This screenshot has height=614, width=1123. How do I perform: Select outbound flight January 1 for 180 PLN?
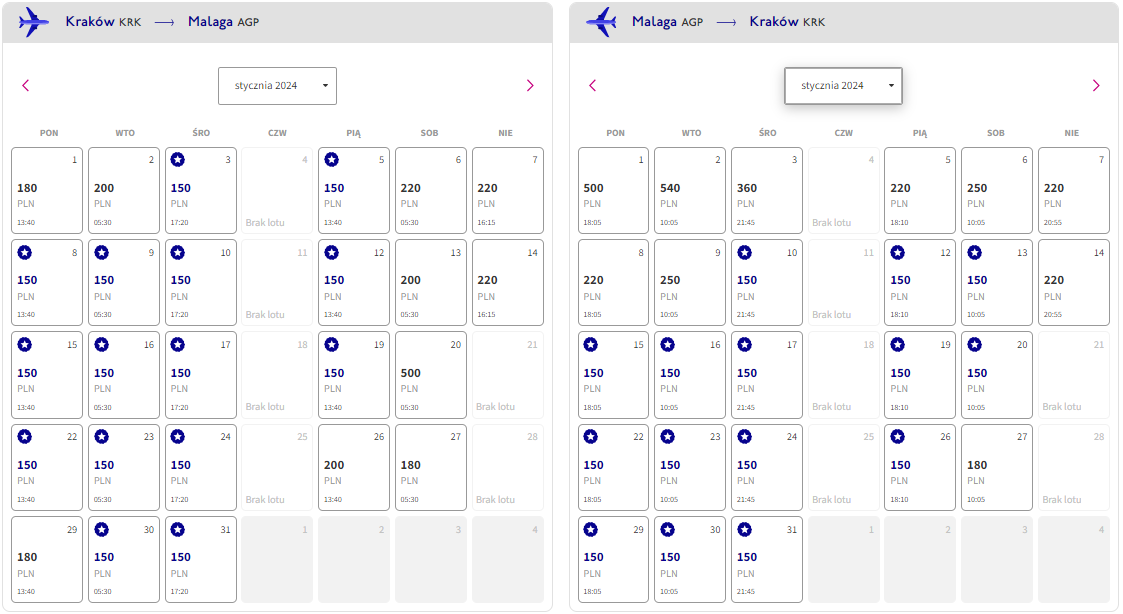point(47,191)
